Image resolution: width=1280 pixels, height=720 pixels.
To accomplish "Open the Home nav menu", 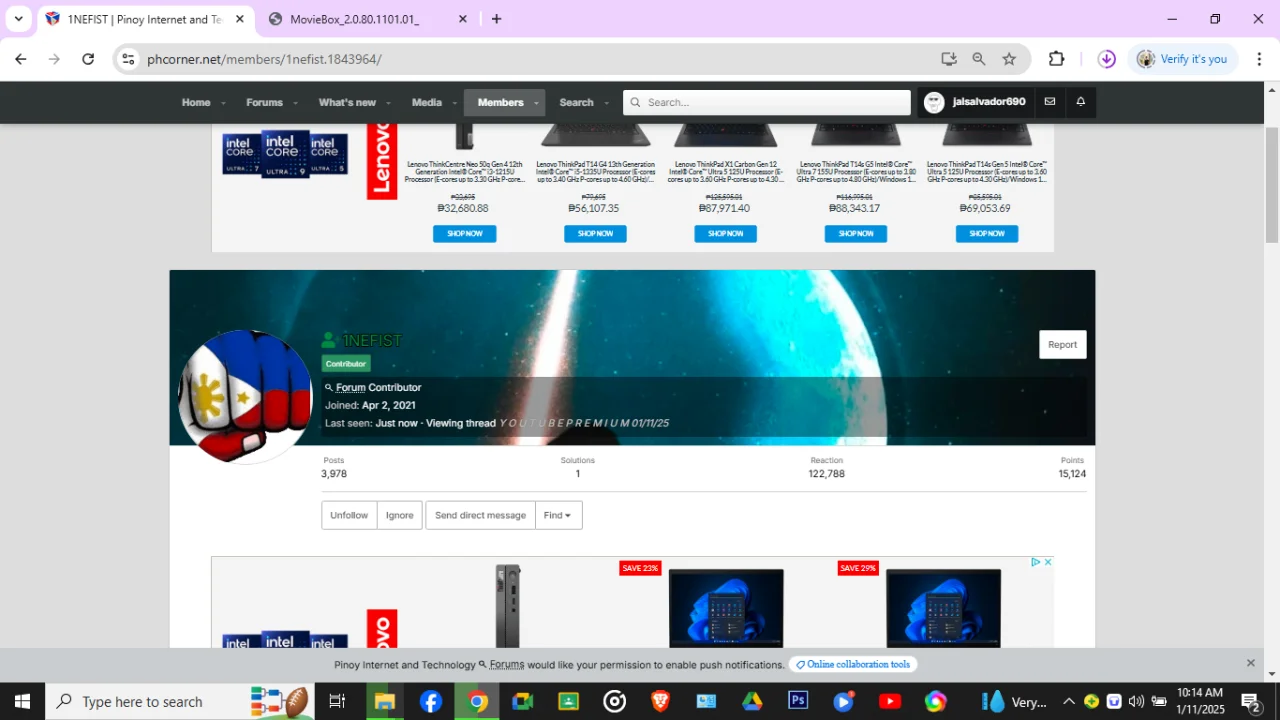I will [196, 102].
